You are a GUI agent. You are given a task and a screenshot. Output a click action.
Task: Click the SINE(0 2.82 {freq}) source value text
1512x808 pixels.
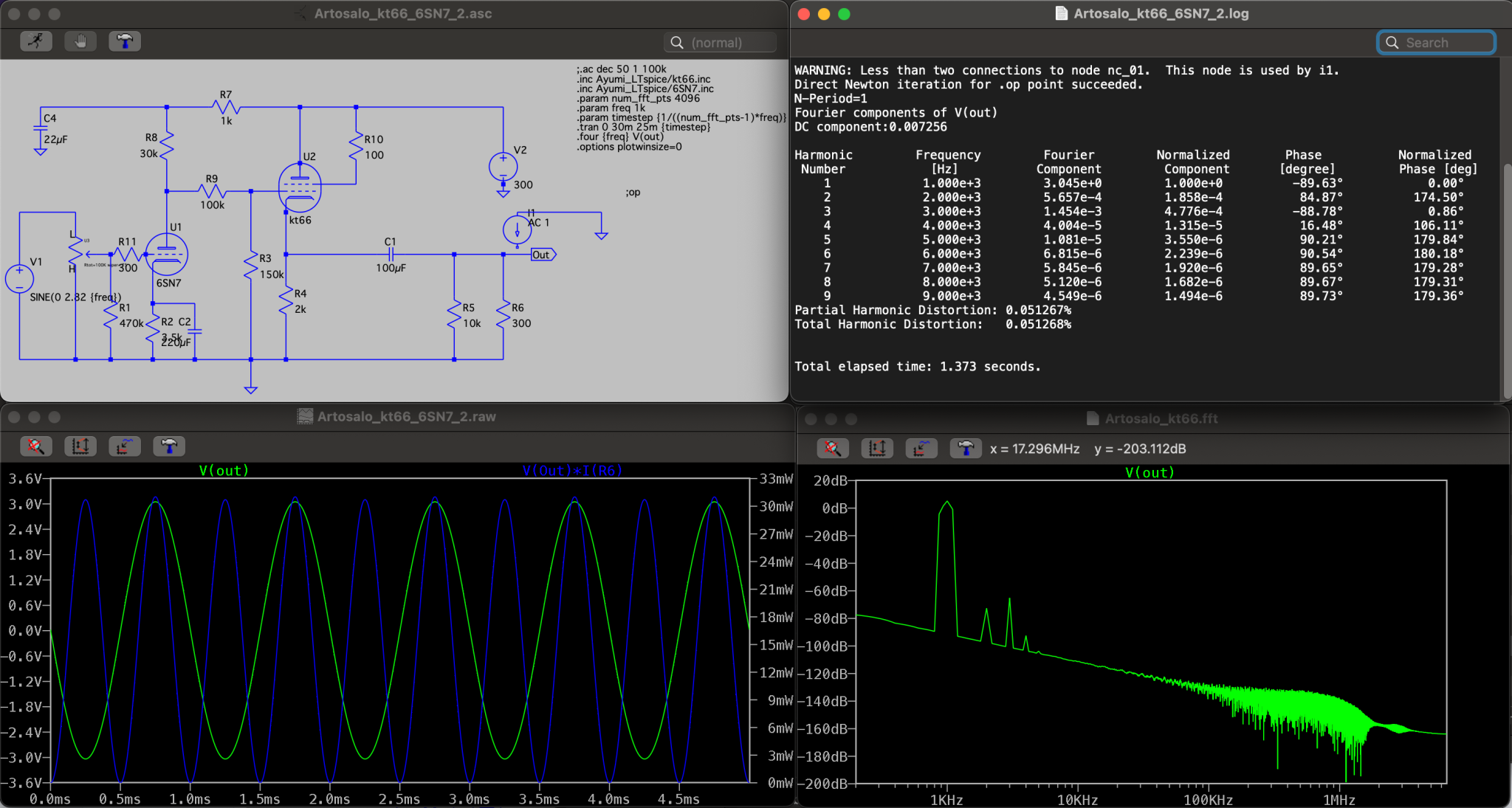tap(75, 297)
